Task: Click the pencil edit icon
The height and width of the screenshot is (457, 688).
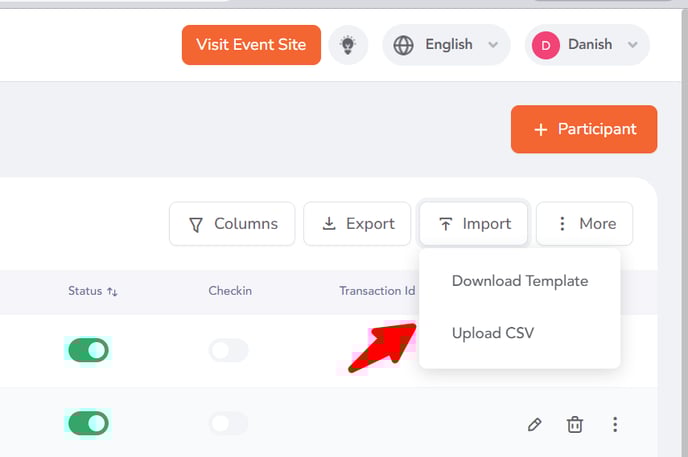Action: click(534, 424)
